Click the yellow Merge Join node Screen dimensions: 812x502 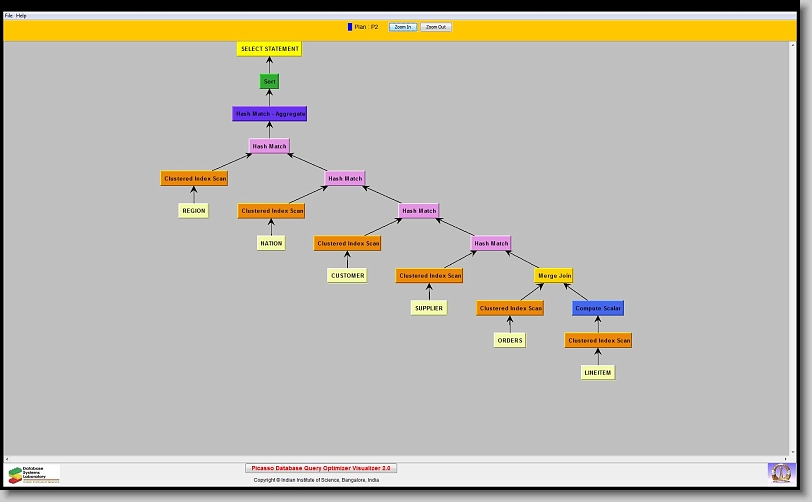click(555, 275)
